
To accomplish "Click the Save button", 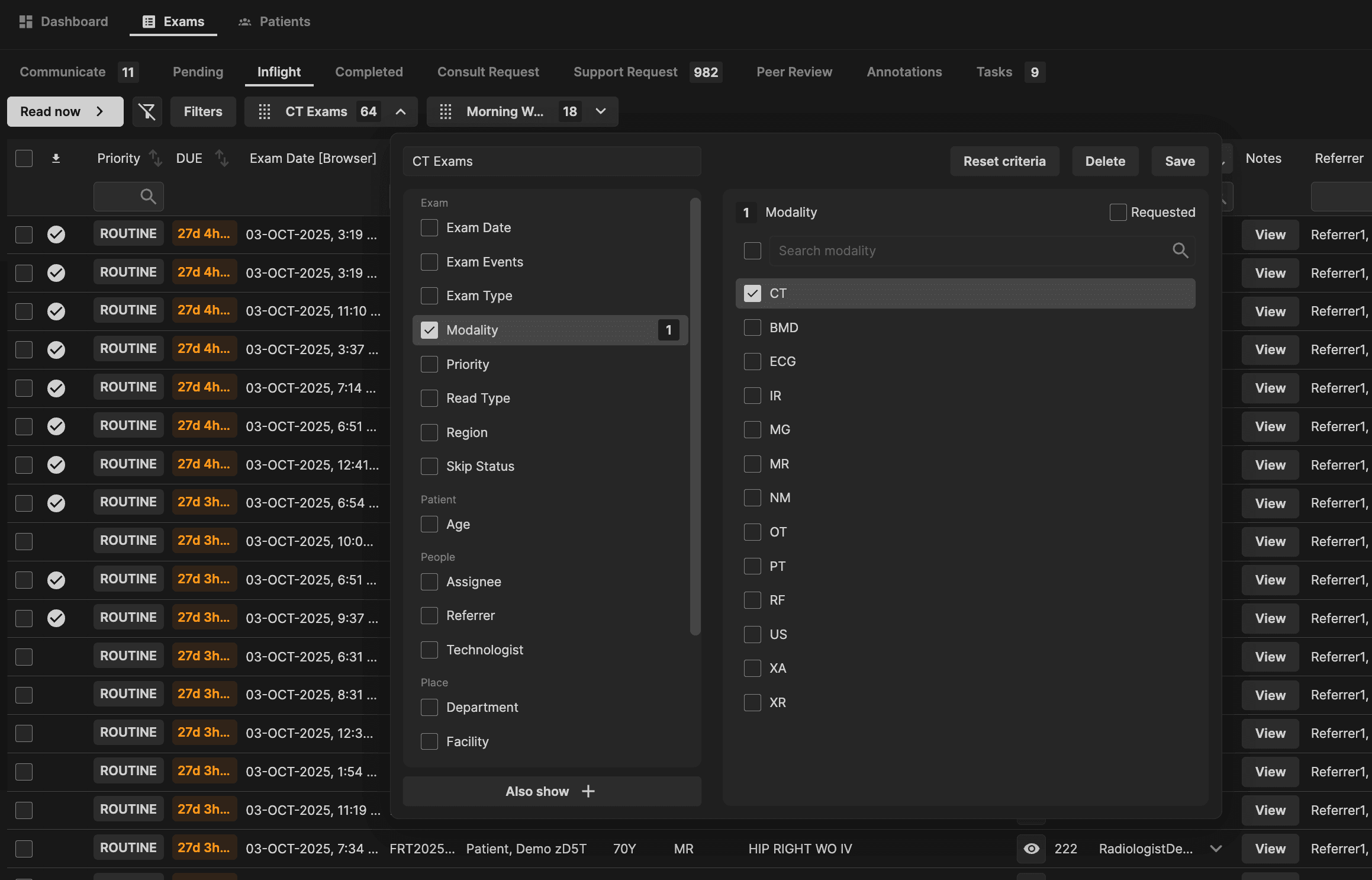I will pos(1179,161).
